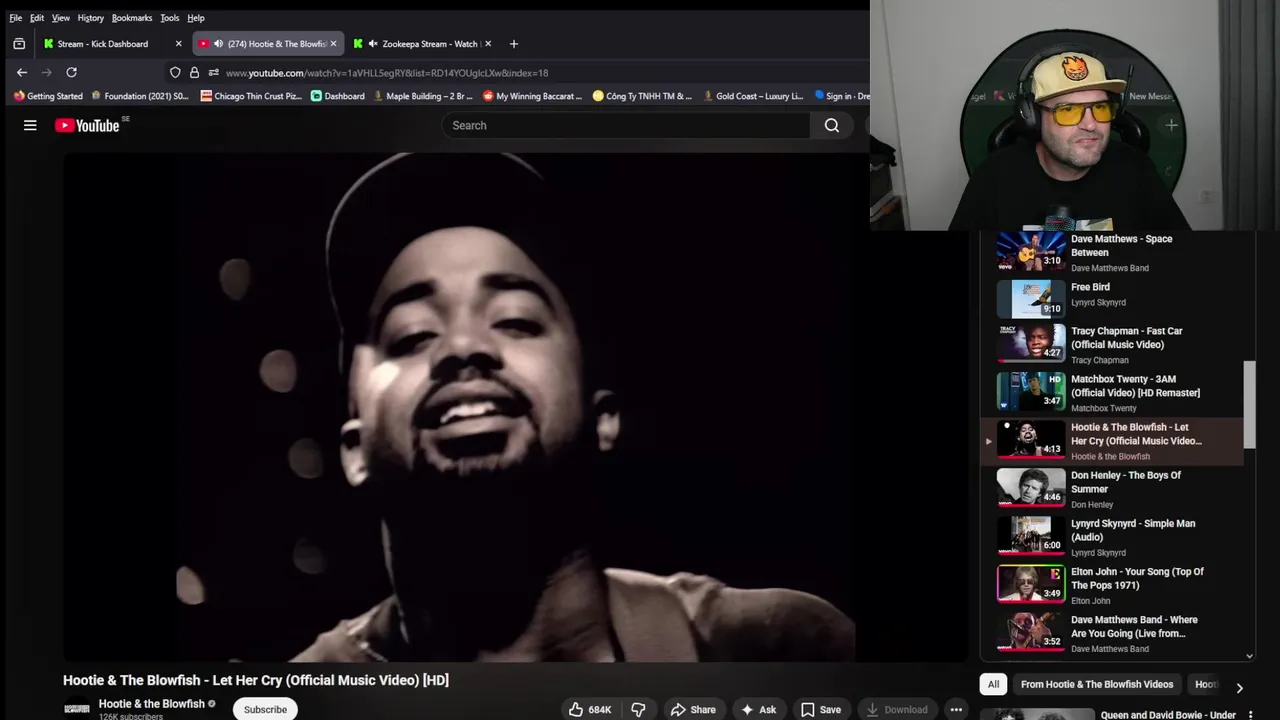Play Don Henley The Boys Of Summer
This screenshot has height=720, width=1280.
(x=1110, y=488)
